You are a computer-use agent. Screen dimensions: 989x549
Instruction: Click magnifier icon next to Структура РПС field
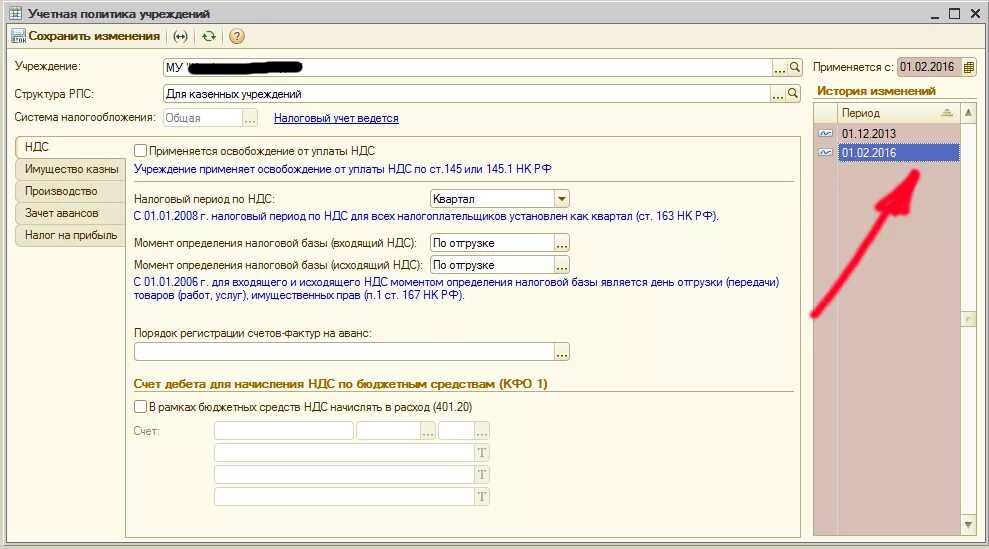pos(793,94)
